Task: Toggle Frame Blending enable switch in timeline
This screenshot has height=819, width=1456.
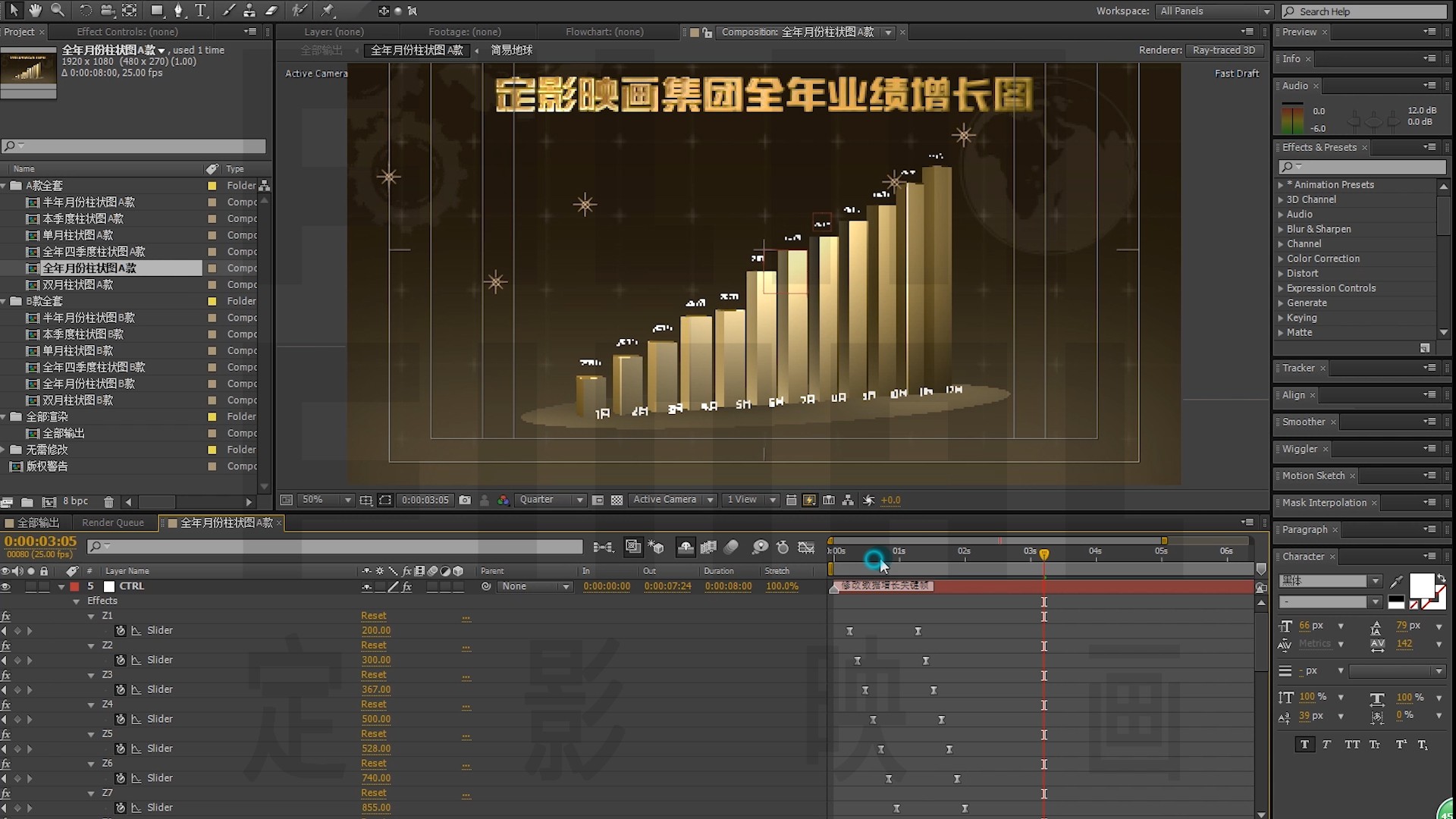Action: tap(708, 547)
